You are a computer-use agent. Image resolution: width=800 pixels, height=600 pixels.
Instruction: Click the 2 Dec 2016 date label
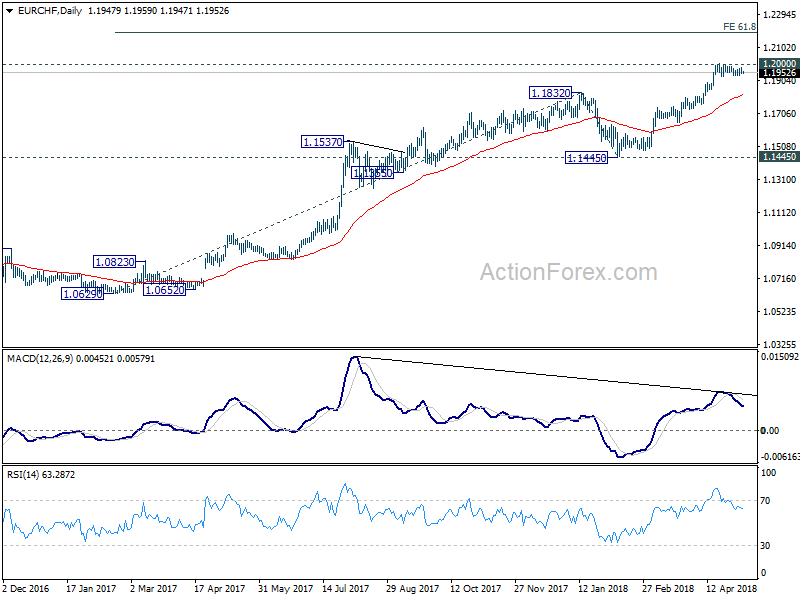coord(26,588)
